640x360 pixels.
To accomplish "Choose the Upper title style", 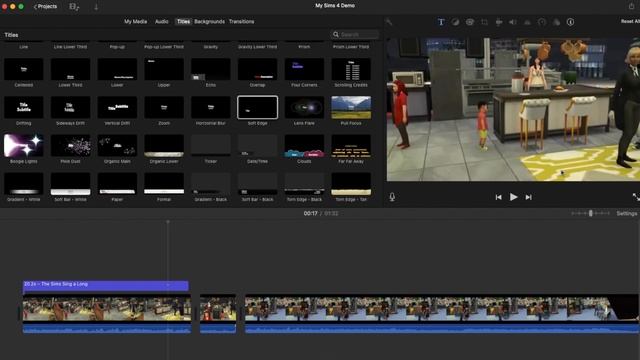I will click(164, 69).
